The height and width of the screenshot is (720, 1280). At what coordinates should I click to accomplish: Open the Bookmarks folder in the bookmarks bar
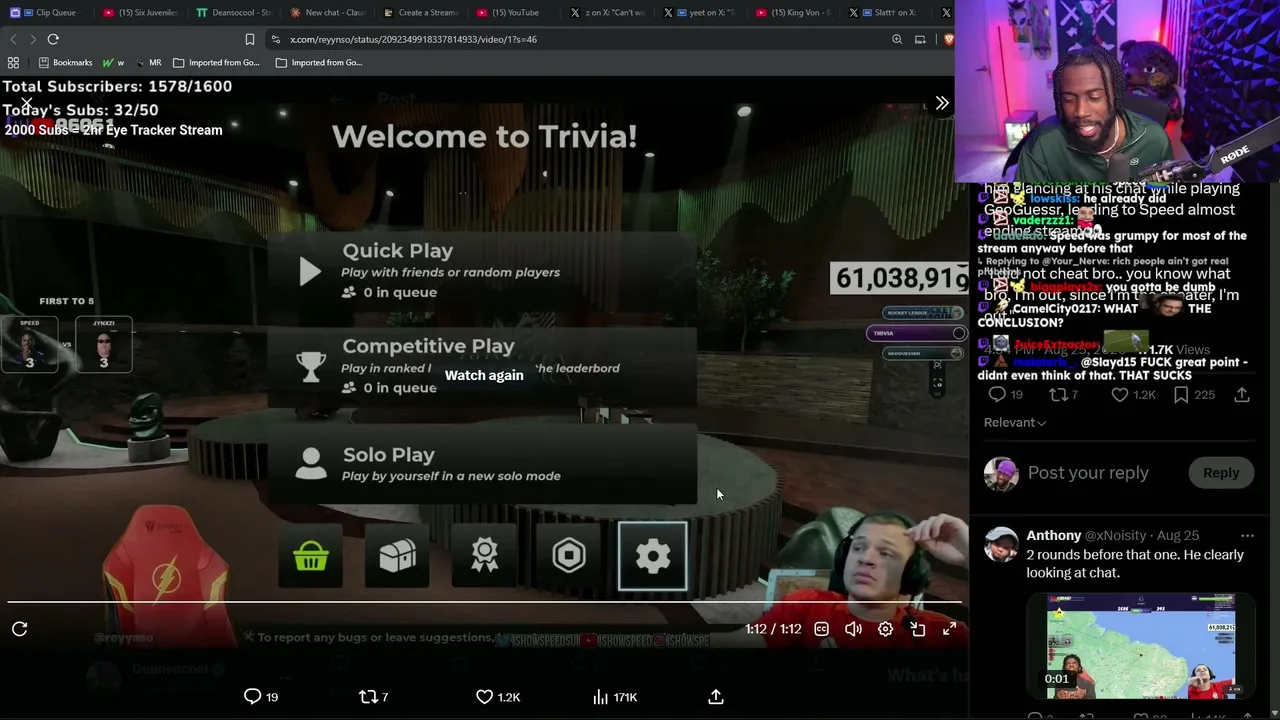click(x=65, y=62)
